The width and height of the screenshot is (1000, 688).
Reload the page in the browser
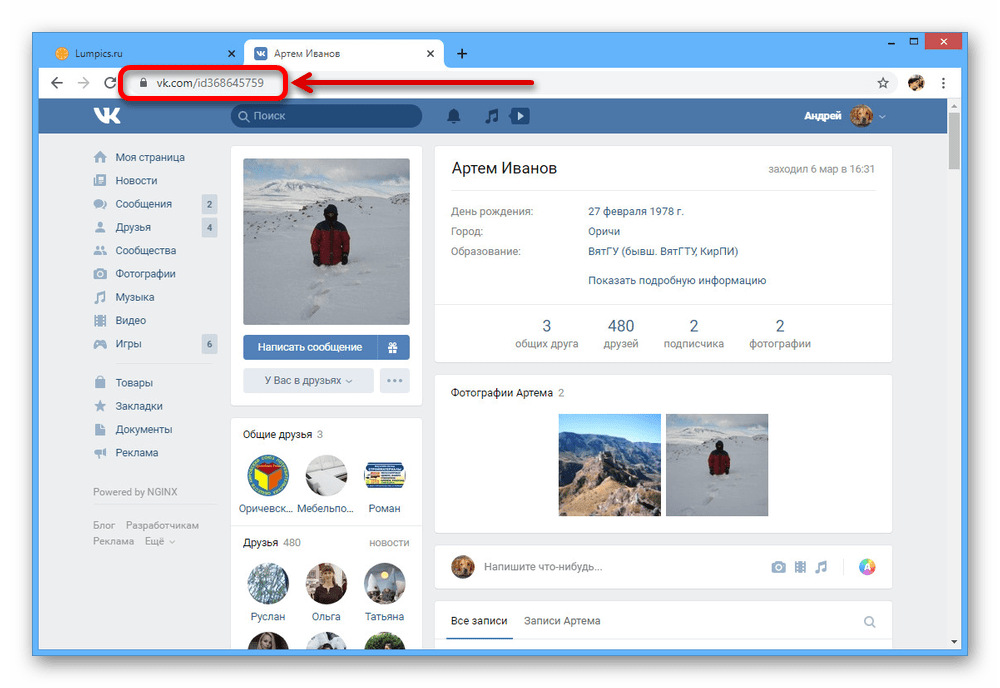(110, 83)
